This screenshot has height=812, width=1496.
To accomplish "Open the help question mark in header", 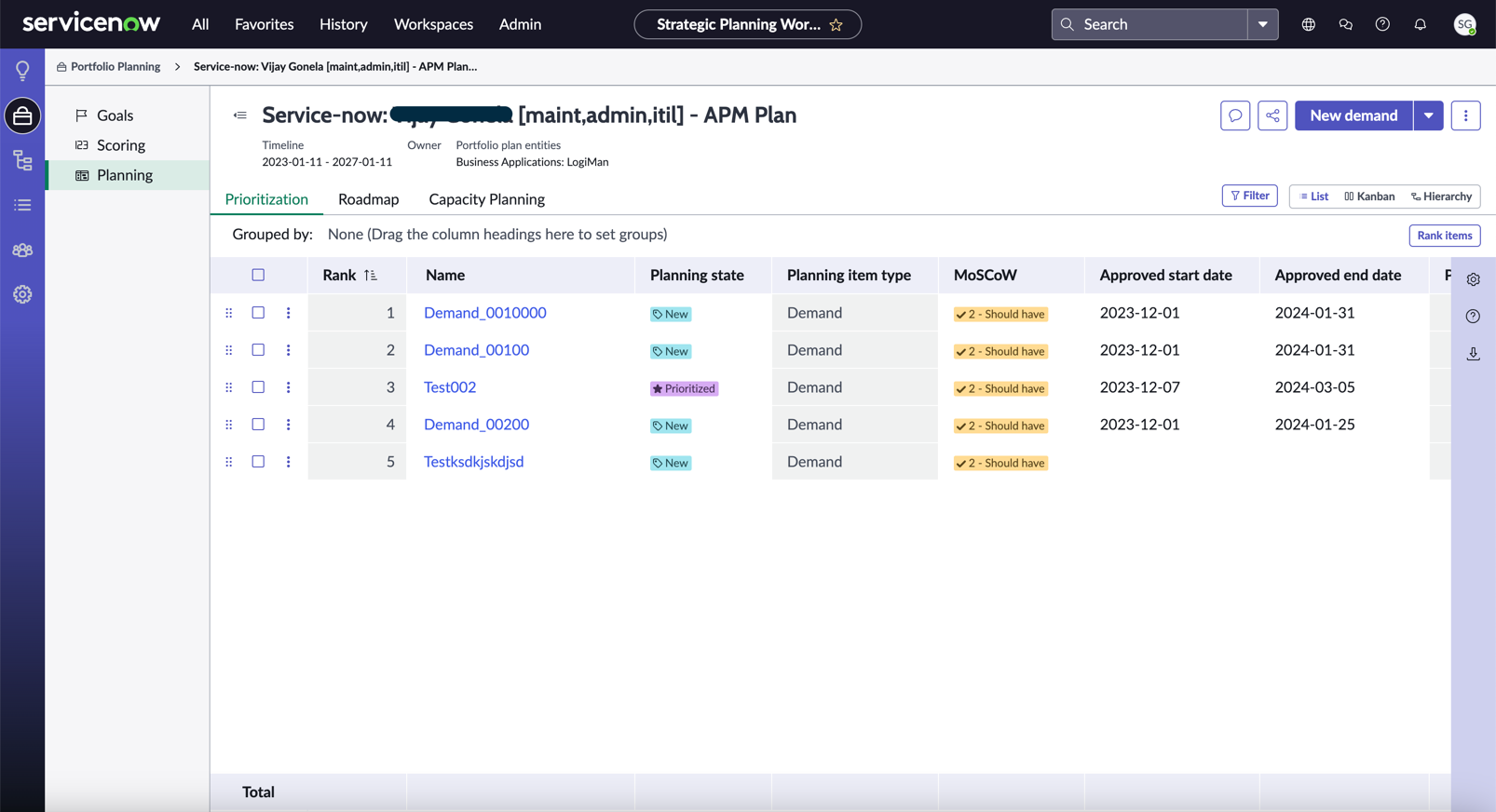I will click(1382, 24).
